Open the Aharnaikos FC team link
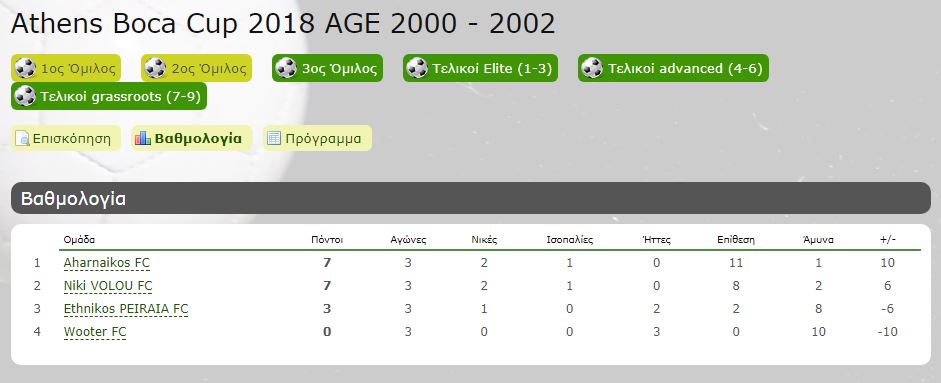 tap(107, 263)
